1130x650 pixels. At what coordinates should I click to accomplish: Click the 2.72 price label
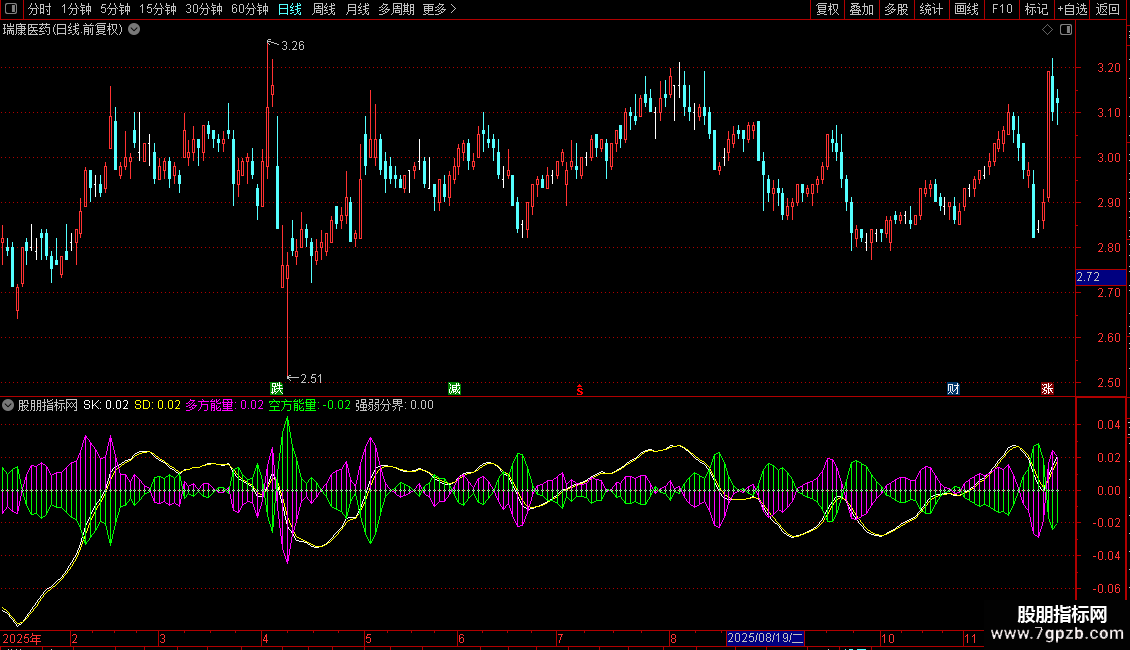click(x=1088, y=276)
